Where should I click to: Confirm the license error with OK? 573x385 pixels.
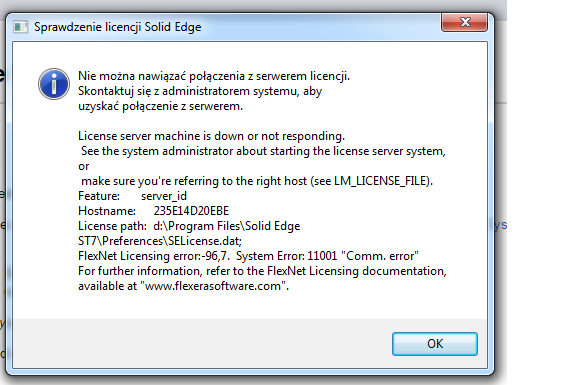[x=435, y=344]
